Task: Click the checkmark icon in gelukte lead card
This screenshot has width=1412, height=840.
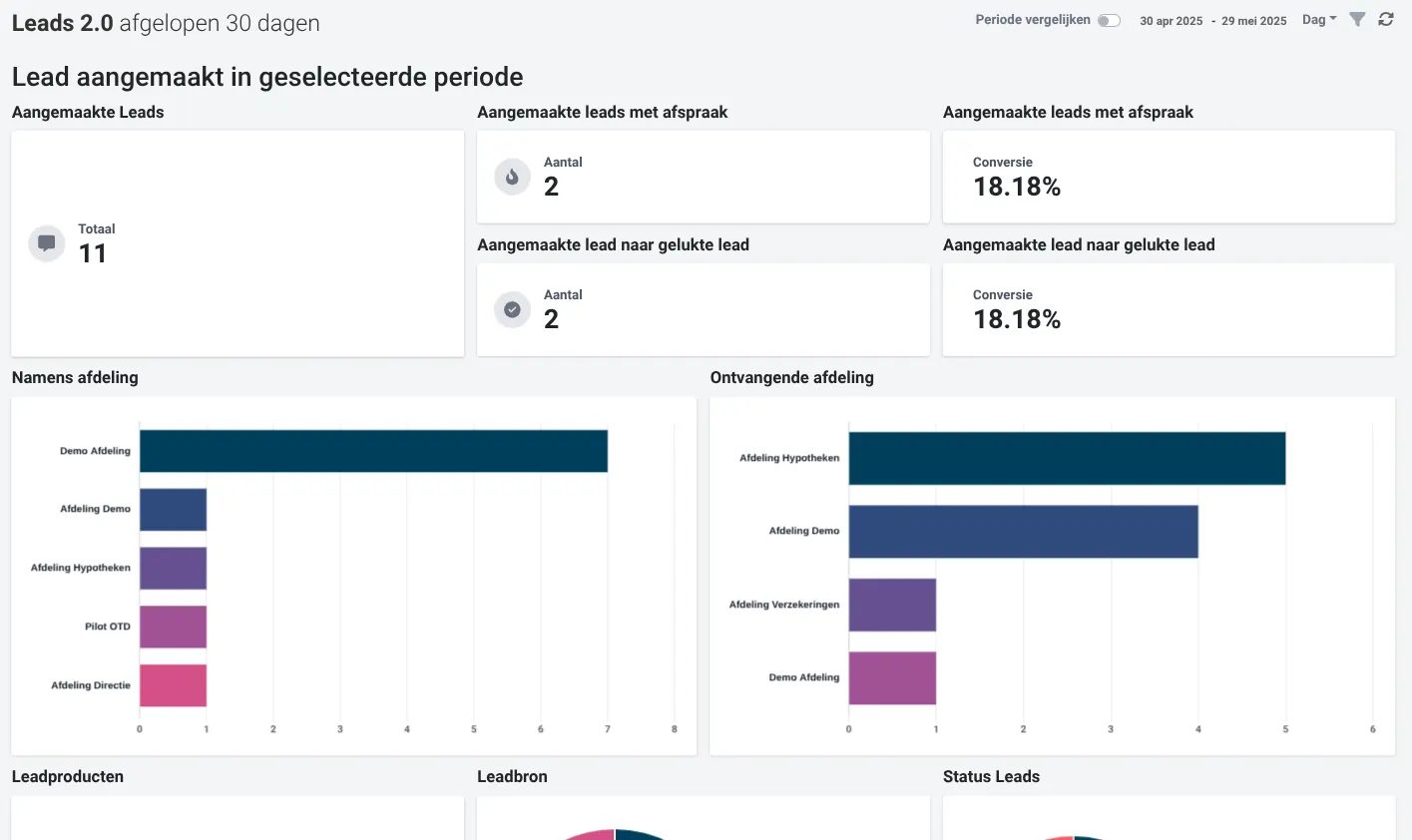Action: pos(512,309)
